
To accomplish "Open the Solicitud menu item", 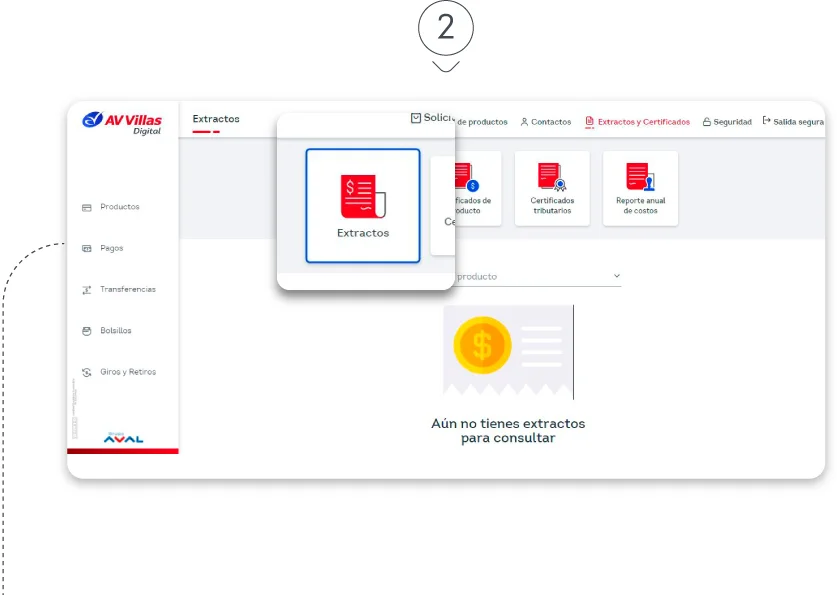I will tap(432, 118).
